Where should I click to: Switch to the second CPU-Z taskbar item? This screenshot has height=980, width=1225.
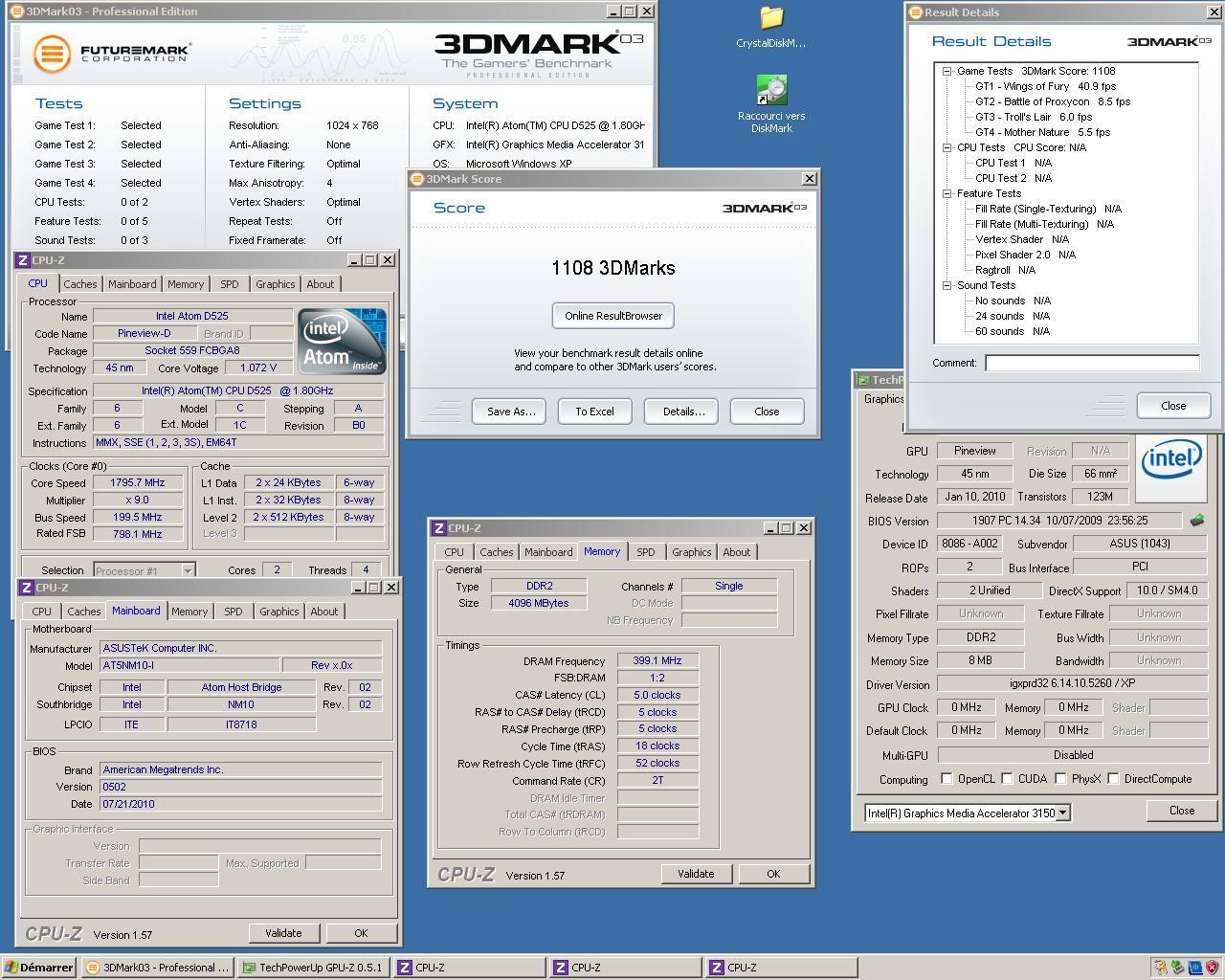point(625,968)
